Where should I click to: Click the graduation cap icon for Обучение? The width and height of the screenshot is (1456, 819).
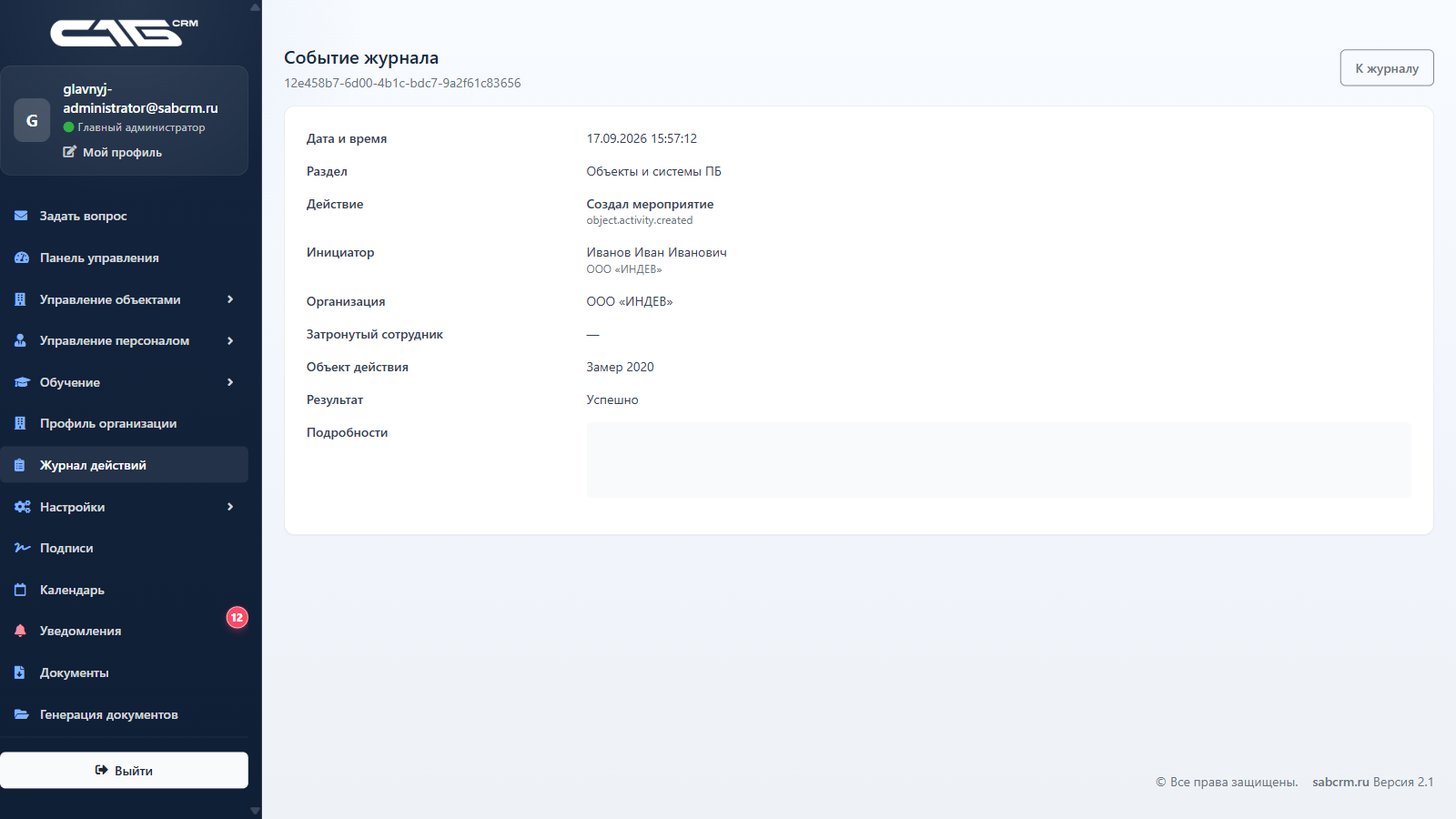coord(22,382)
